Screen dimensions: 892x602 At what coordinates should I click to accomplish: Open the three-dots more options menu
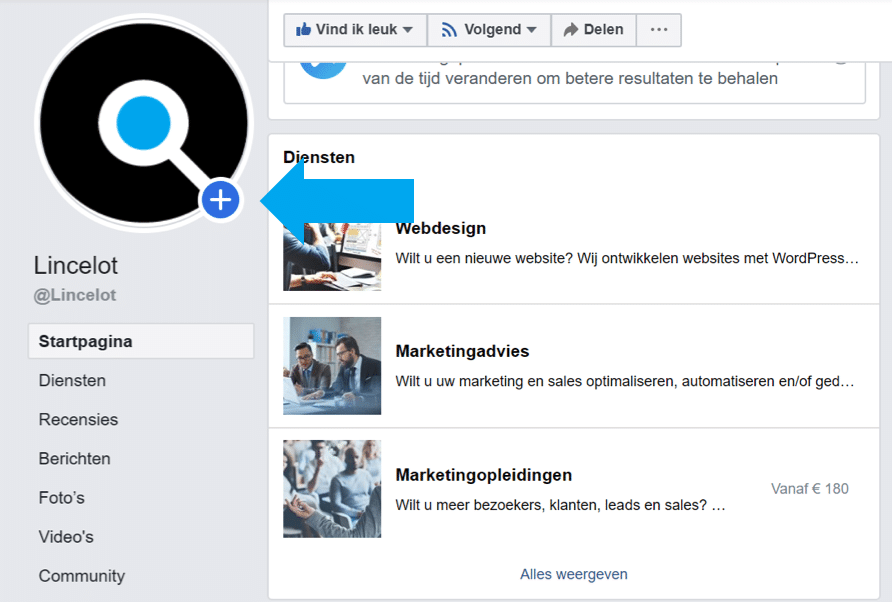click(x=659, y=30)
